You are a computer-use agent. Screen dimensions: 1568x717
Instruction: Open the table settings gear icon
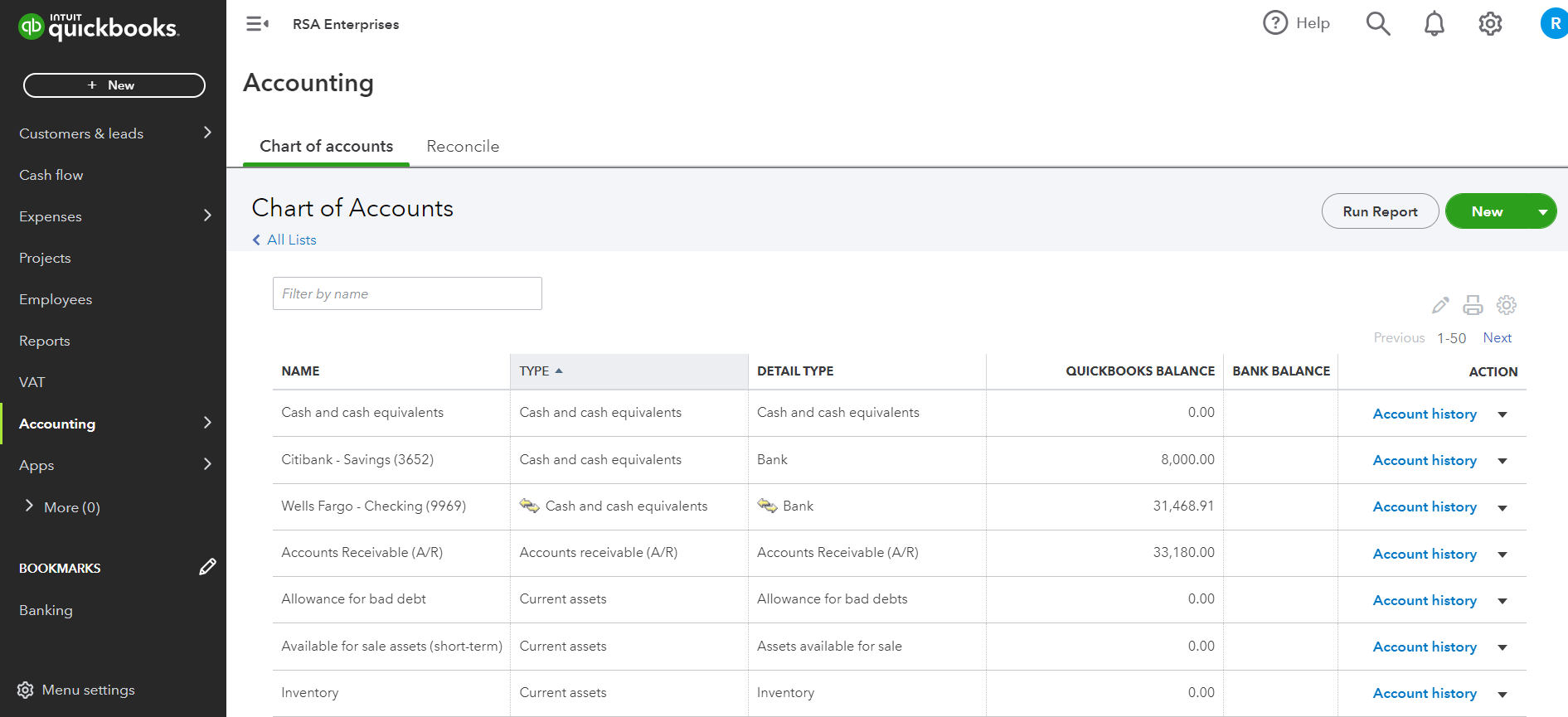1507,305
